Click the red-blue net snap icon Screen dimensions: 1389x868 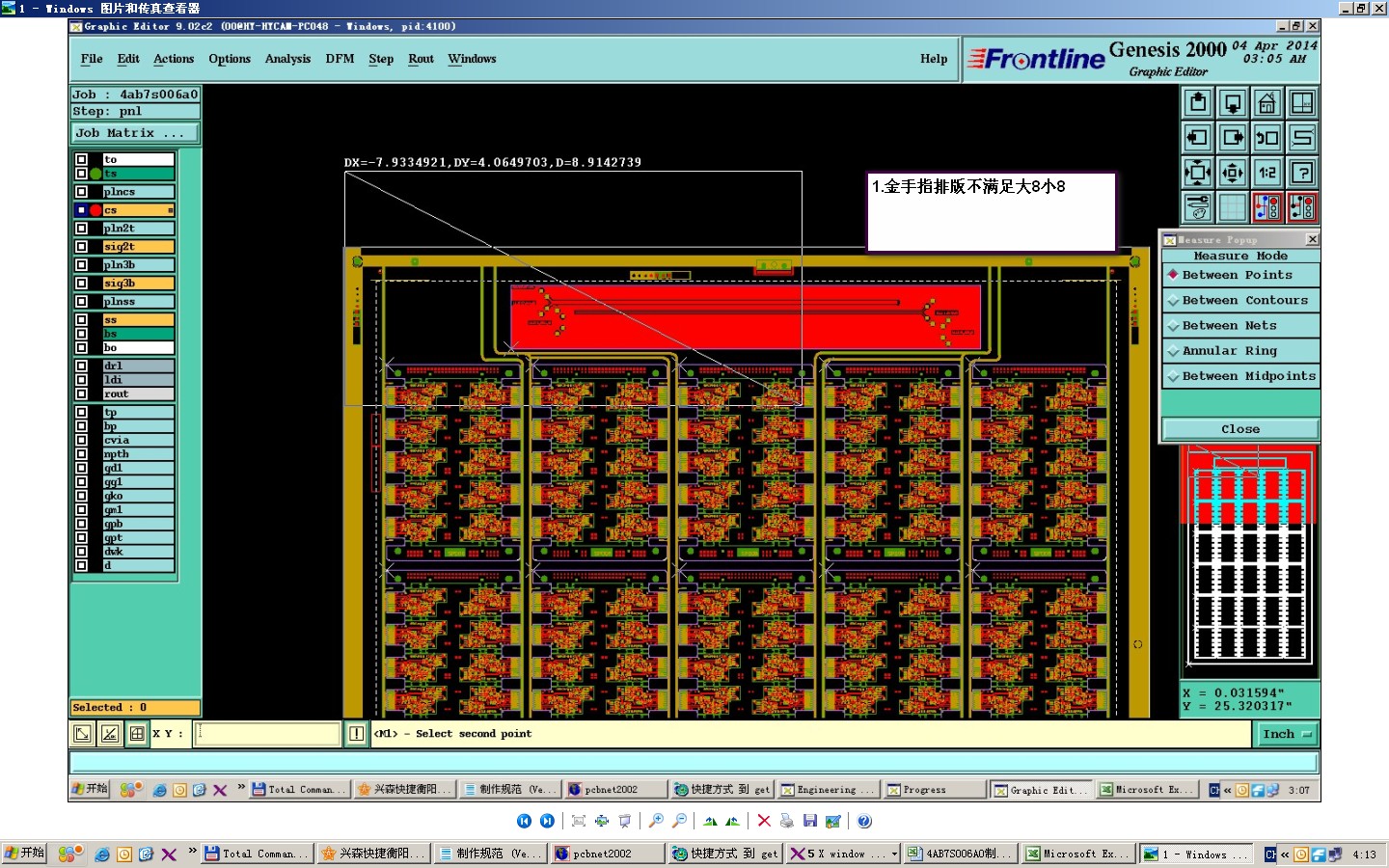pyautogui.click(x=1266, y=207)
